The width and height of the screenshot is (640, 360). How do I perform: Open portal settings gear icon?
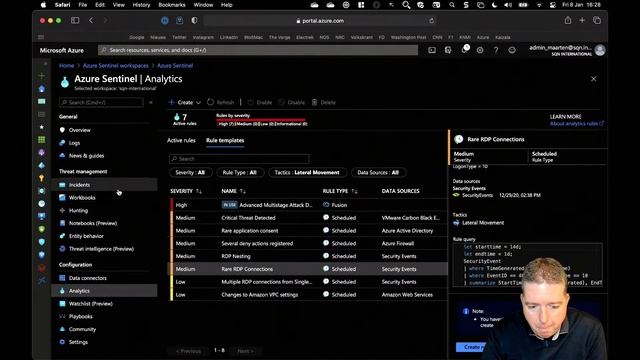click(x=480, y=50)
